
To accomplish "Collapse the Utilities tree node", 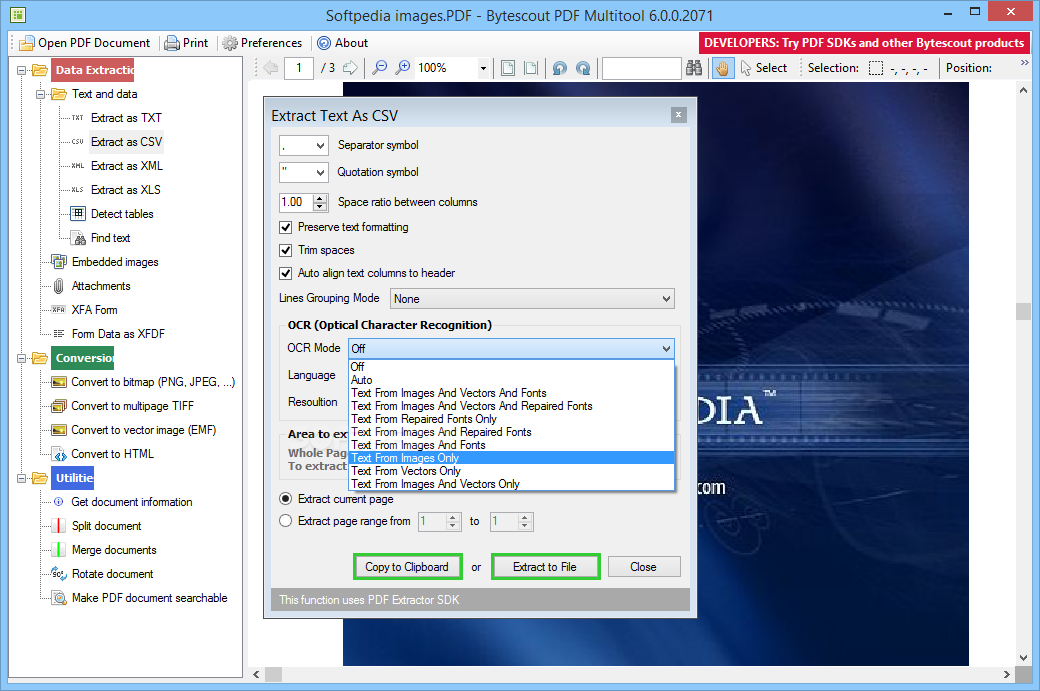I will (x=22, y=478).
